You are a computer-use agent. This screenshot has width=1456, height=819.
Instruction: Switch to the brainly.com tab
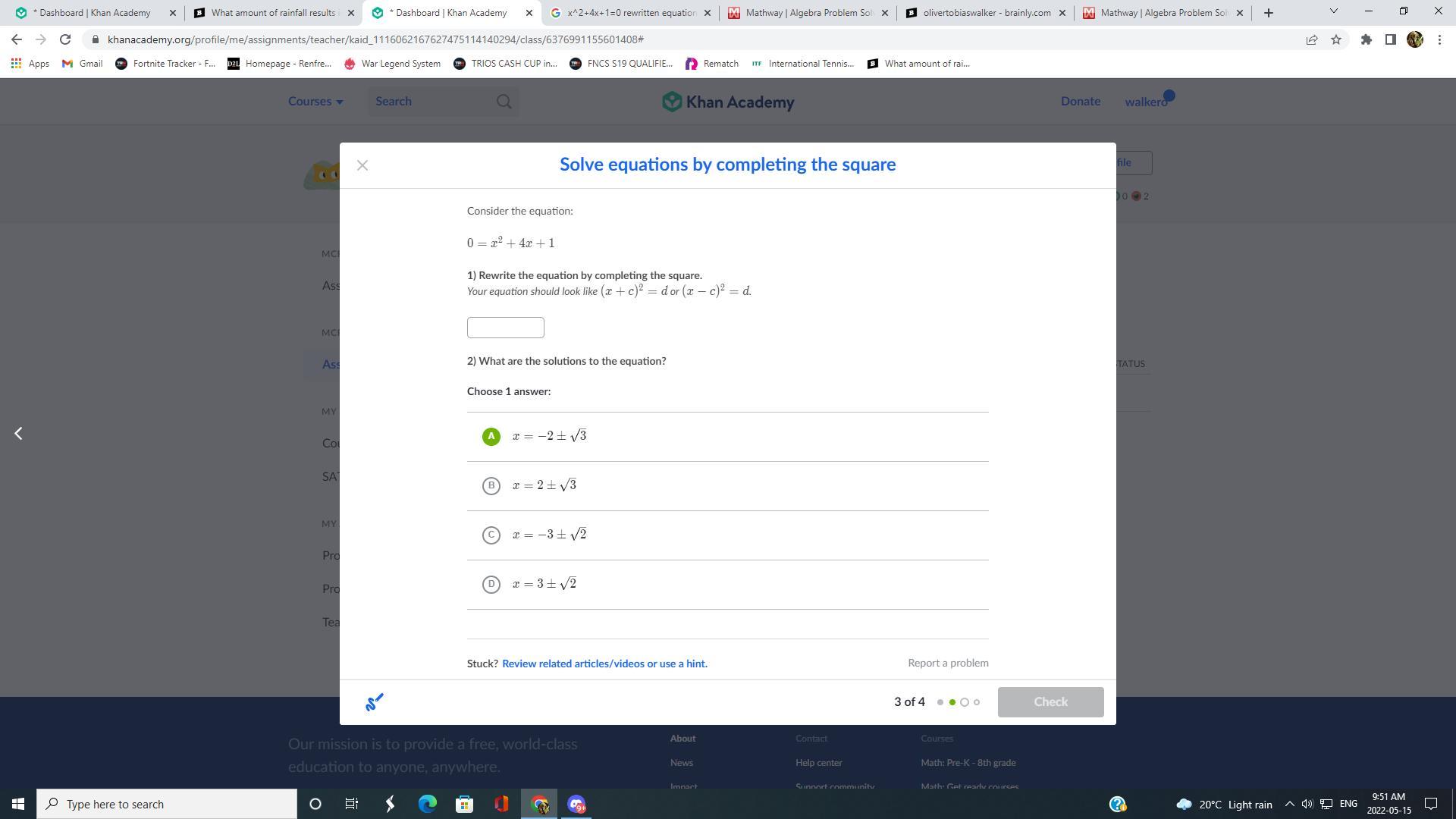(x=986, y=13)
